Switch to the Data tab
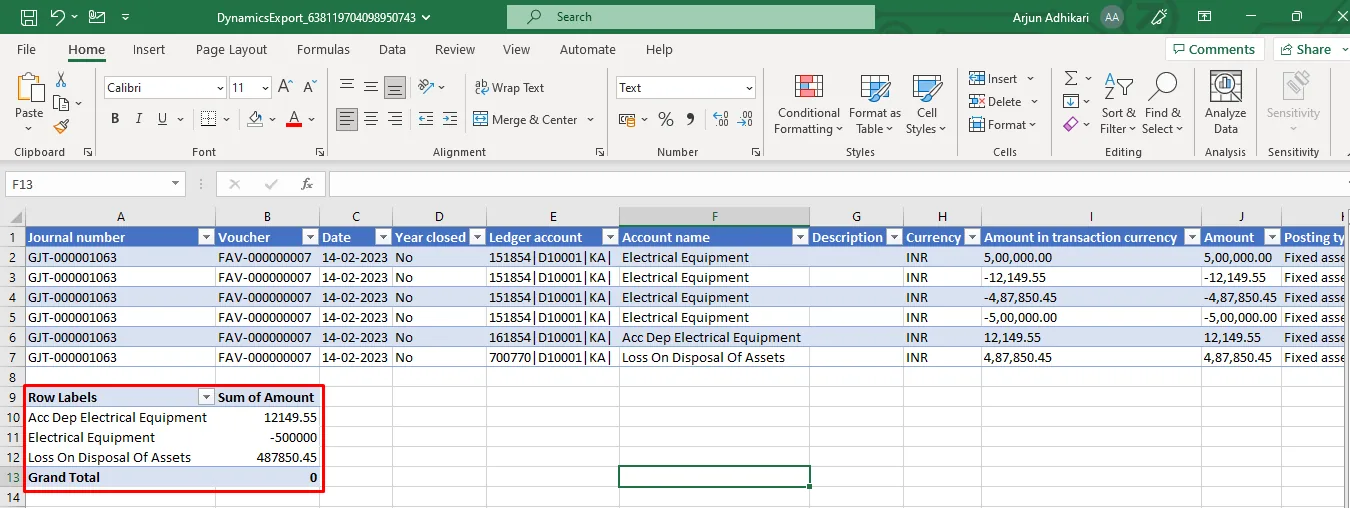Viewport: 1350px width, 508px height. tap(392, 49)
